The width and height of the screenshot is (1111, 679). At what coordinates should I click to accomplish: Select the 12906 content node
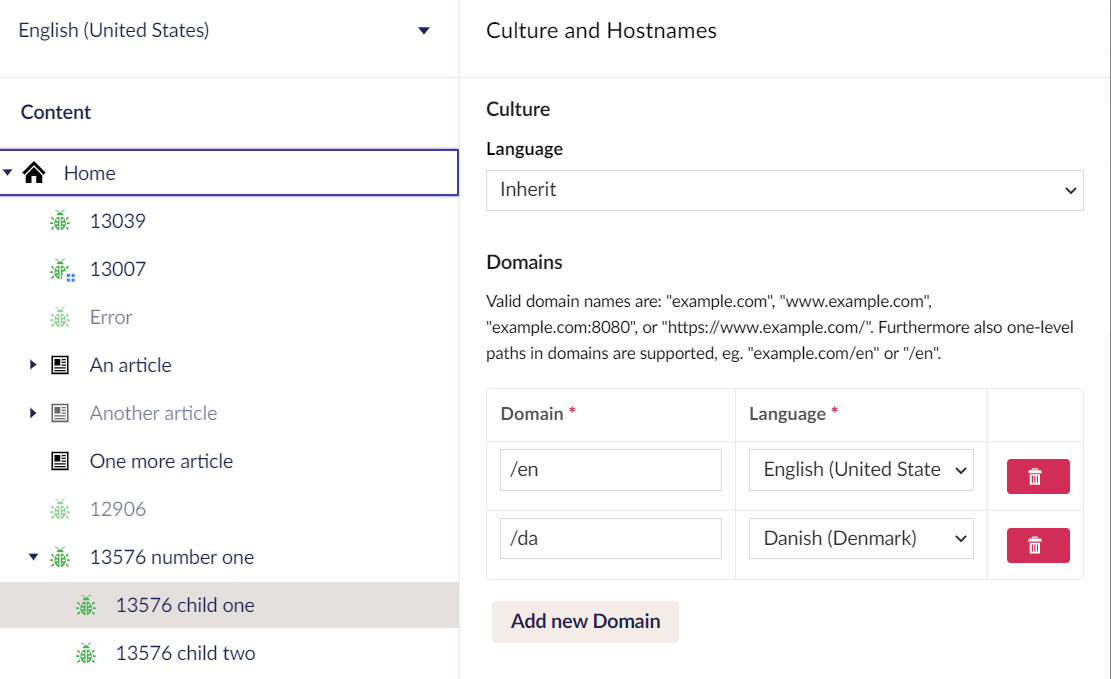pos(118,510)
